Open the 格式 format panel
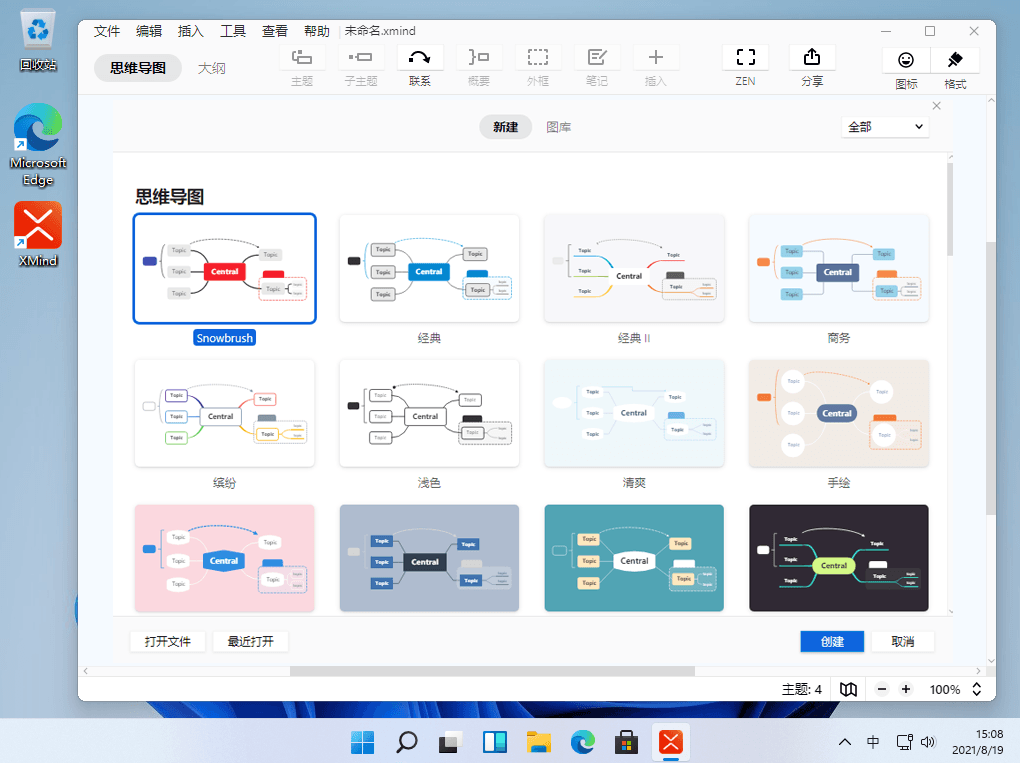This screenshot has height=763, width=1020. click(x=955, y=60)
